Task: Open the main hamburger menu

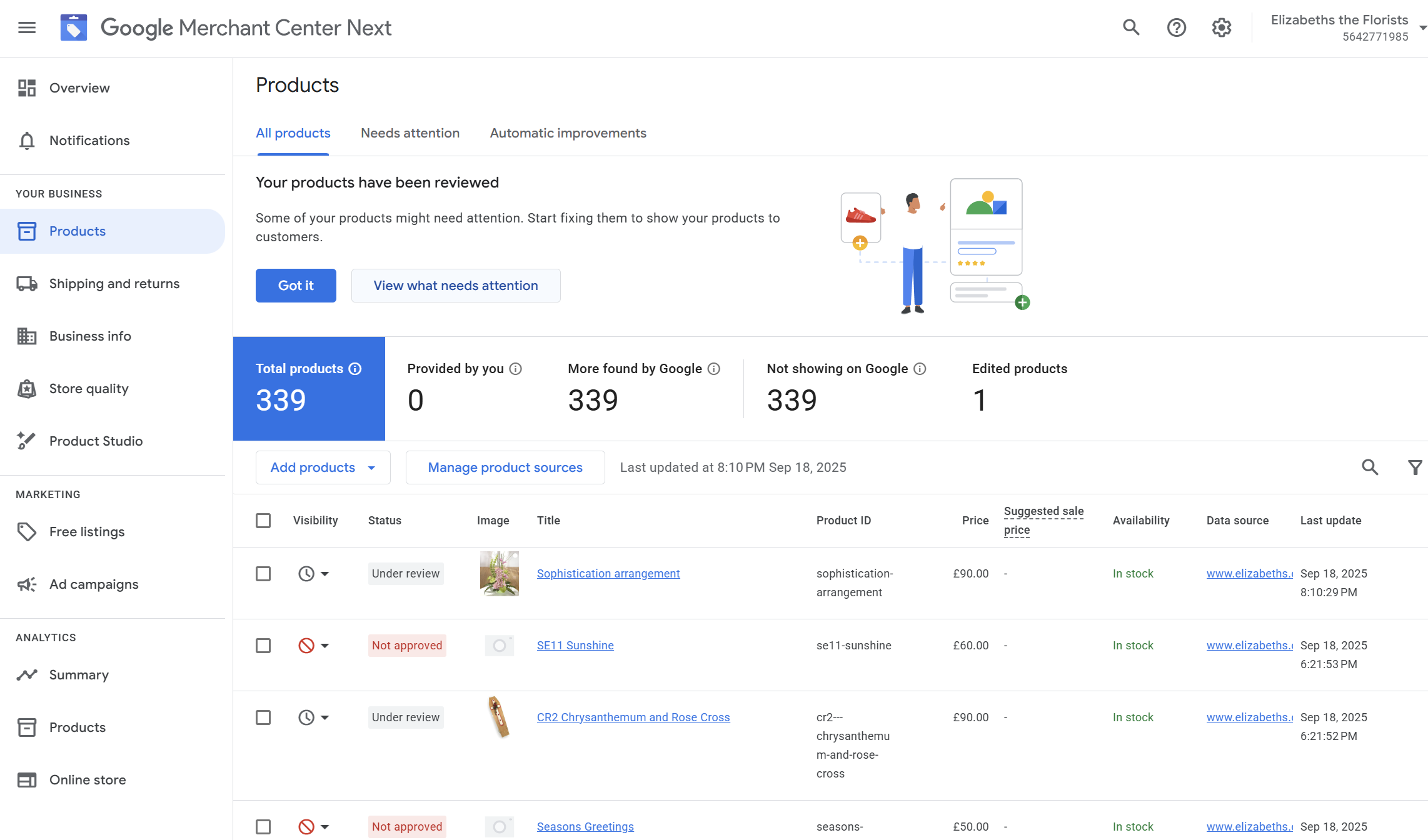Action: (27, 27)
